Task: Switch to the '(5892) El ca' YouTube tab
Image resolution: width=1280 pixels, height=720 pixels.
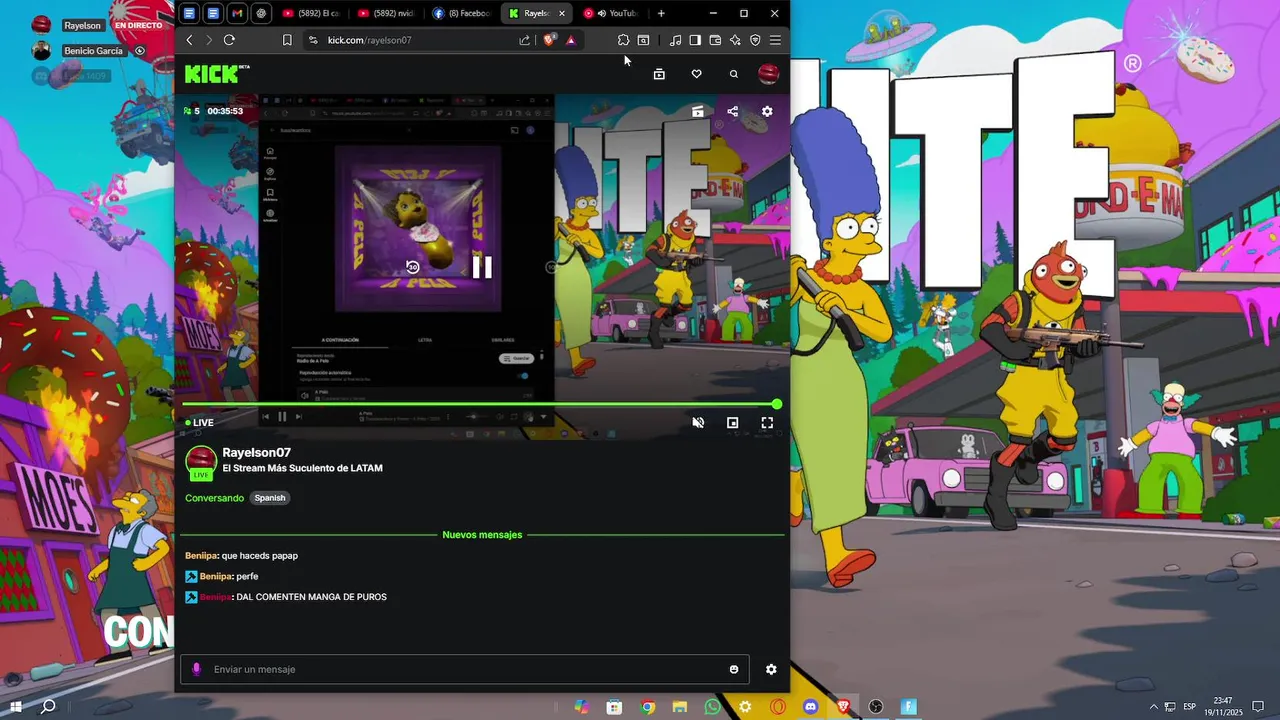Action: [311, 13]
